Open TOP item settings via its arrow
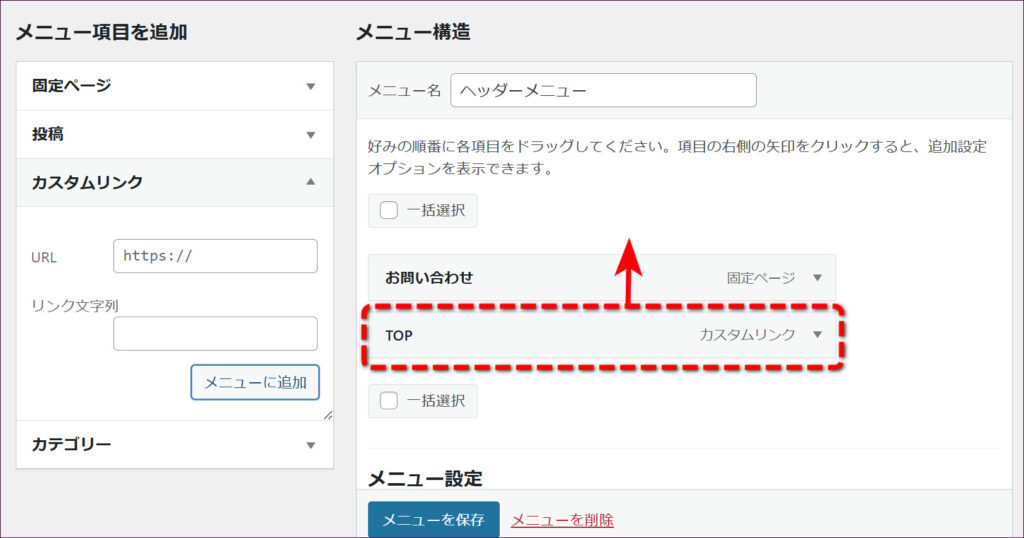This screenshot has width=1024, height=538. tap(817, 335)
